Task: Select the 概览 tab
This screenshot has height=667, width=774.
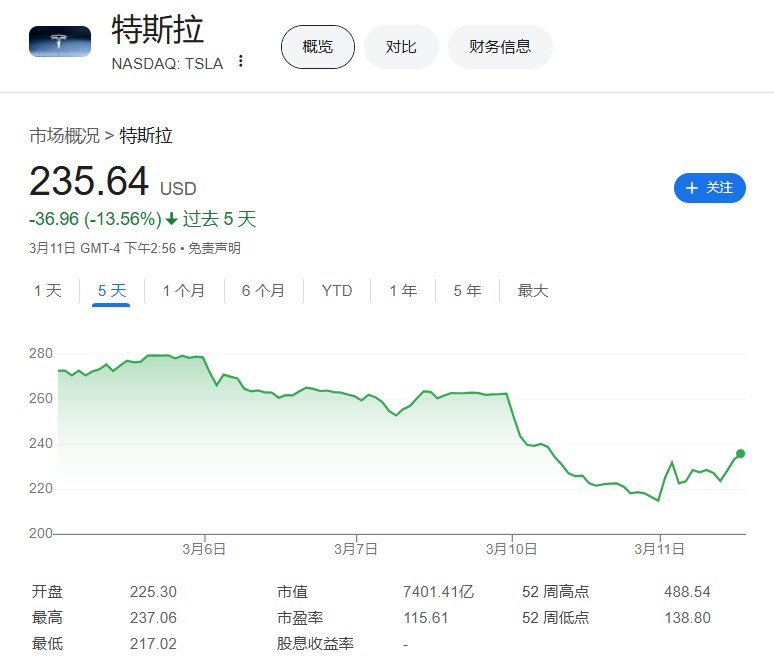Action: coord(318,47)
